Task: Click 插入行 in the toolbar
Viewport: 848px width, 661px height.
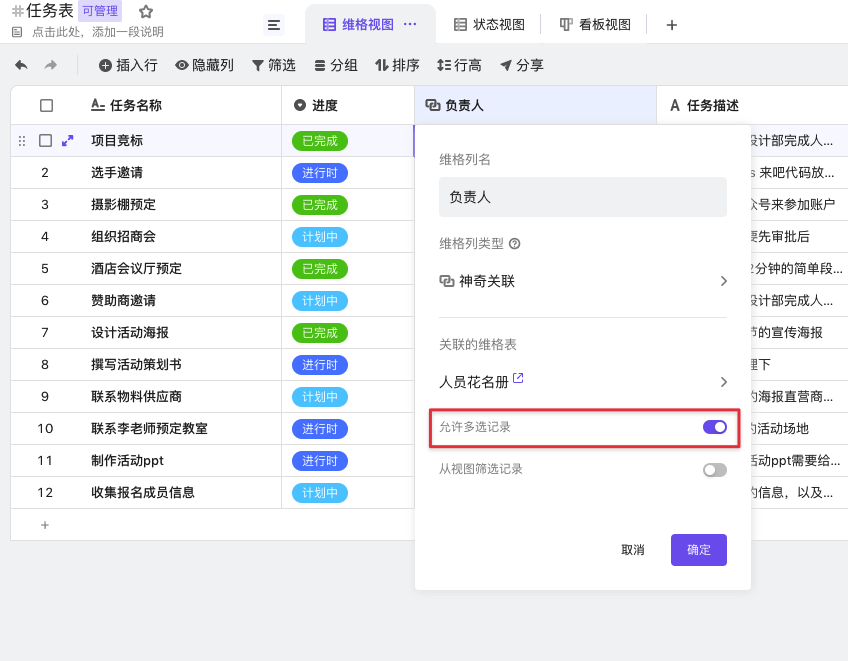Action: coord(128,65)
